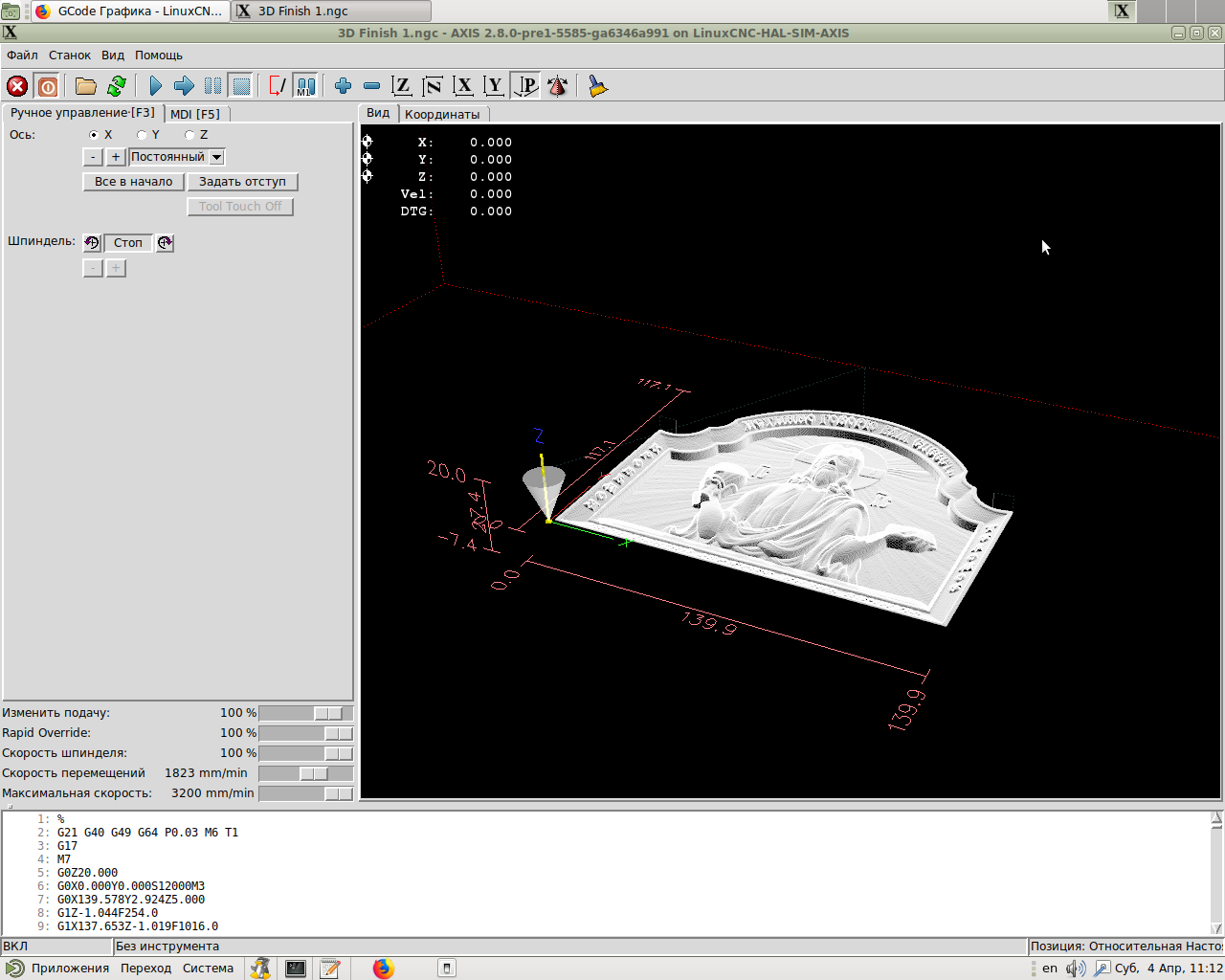Click 'Задать отступ' touch off button
Image resolution: width=1225 pixels, height=980 pixels.
[x=242, y=182]
